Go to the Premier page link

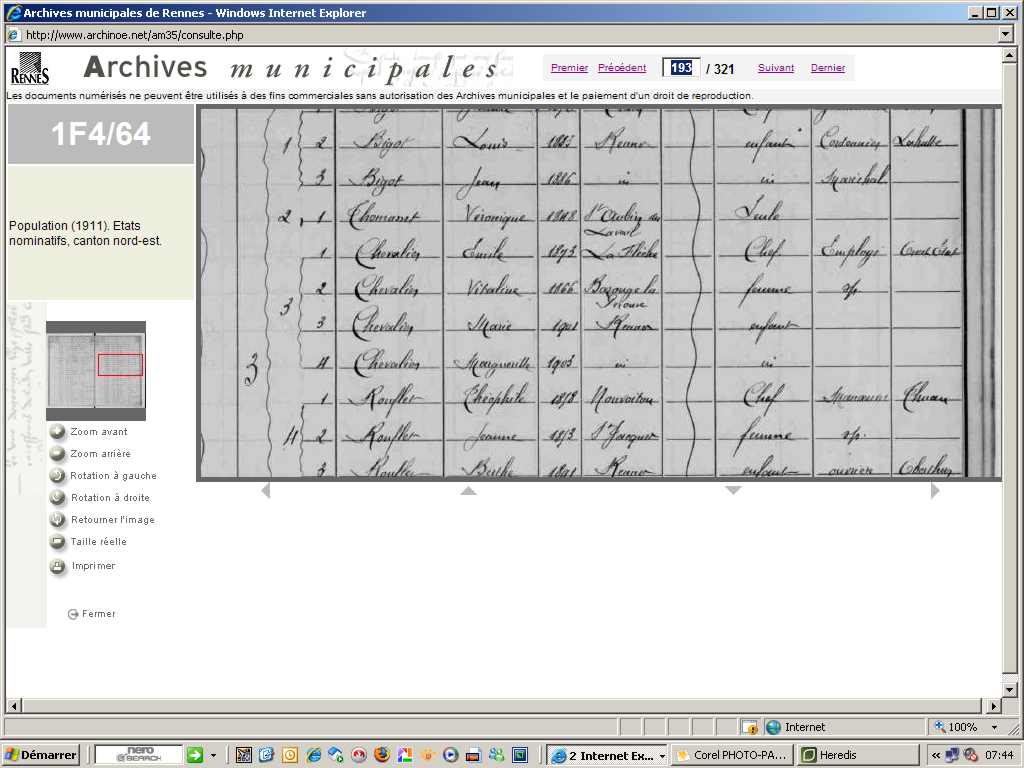click(569, 68)
